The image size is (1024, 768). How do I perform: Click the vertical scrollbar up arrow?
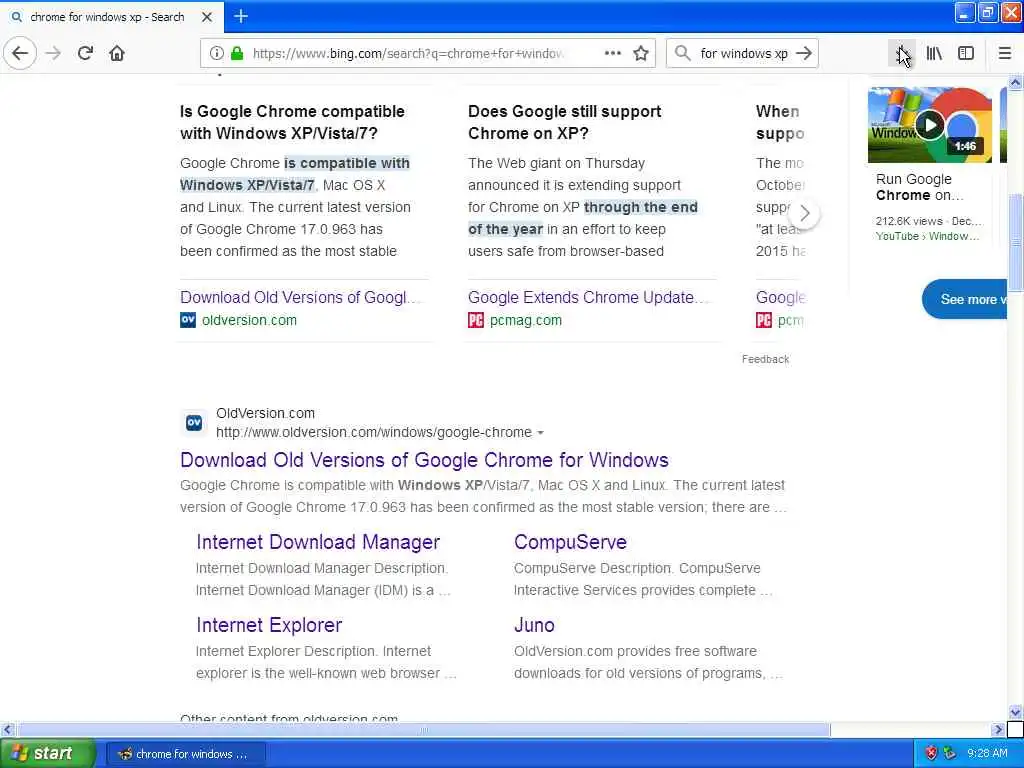pos(1015,82)
